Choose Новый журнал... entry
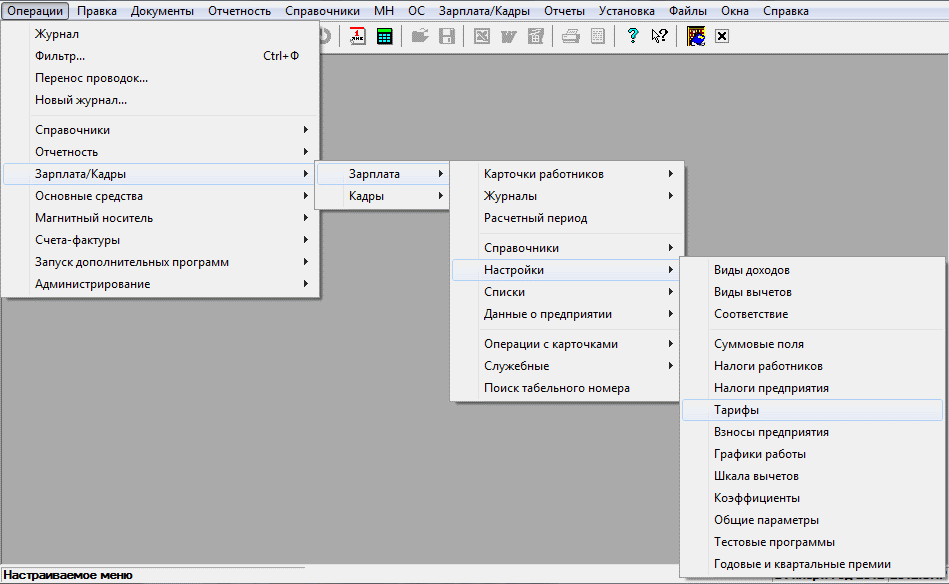 point(160,100)
